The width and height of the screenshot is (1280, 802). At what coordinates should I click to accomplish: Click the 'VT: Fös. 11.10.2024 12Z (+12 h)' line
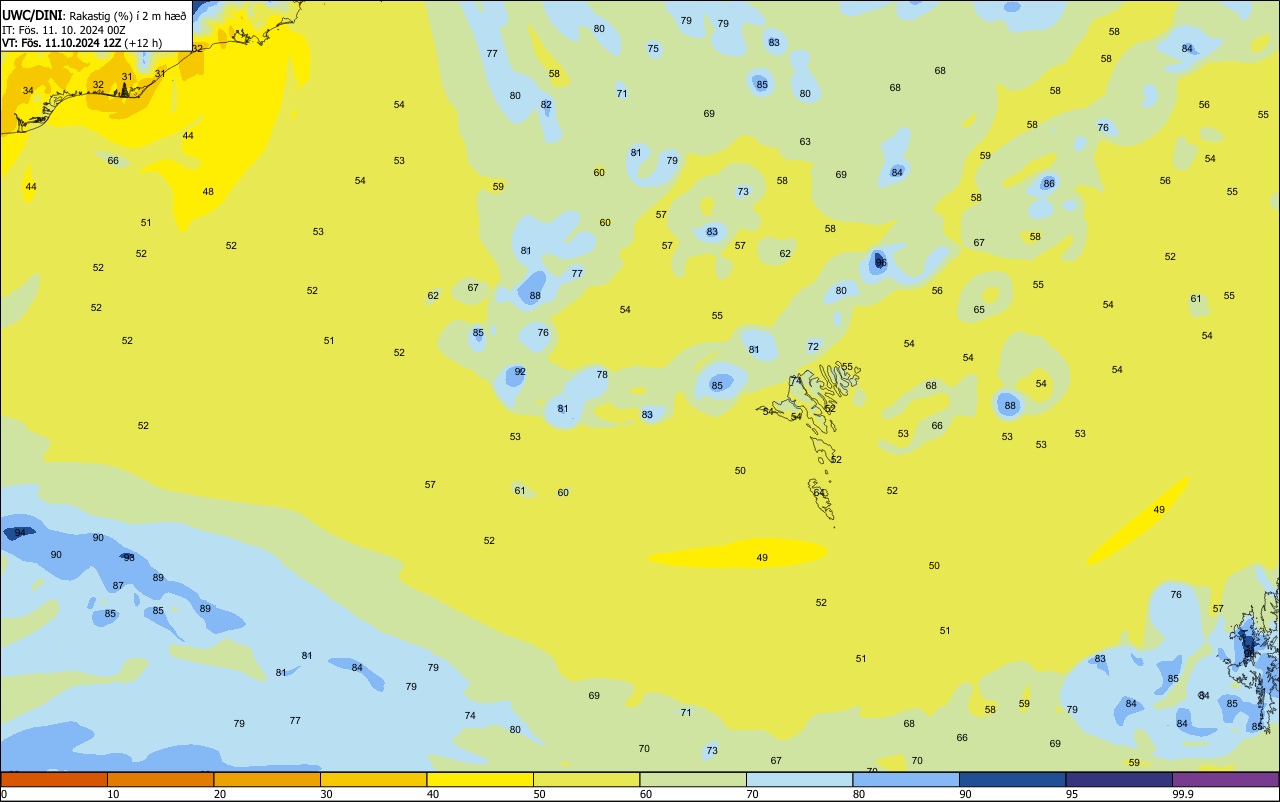click(x=82, y=43)
